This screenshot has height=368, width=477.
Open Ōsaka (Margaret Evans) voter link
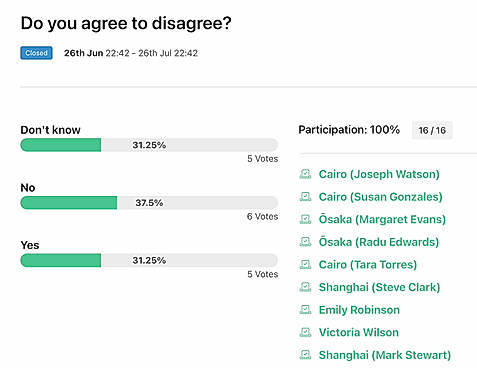pyautogui.click(x=382, y=219)
